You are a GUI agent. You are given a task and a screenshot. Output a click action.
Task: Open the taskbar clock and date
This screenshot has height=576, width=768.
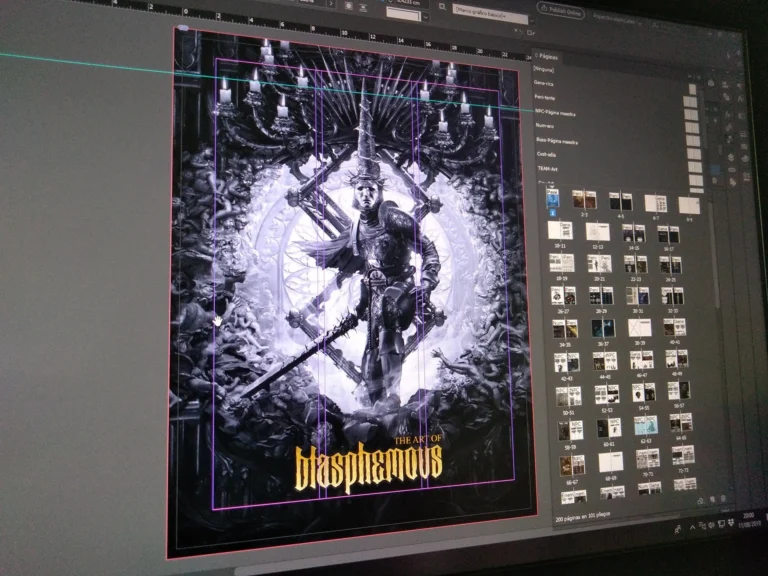click(748, 520)
